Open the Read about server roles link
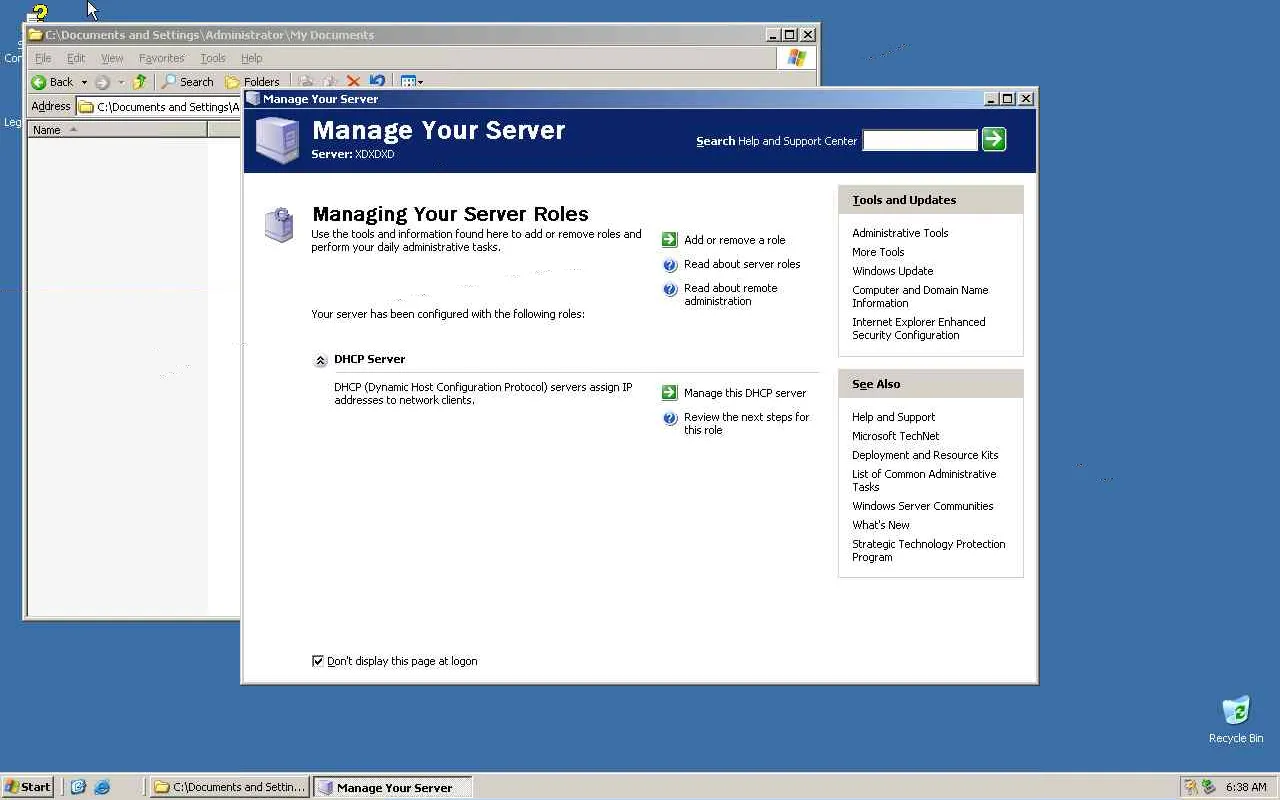The height and width of the screenshot is (800, 1280). point(742,264)
